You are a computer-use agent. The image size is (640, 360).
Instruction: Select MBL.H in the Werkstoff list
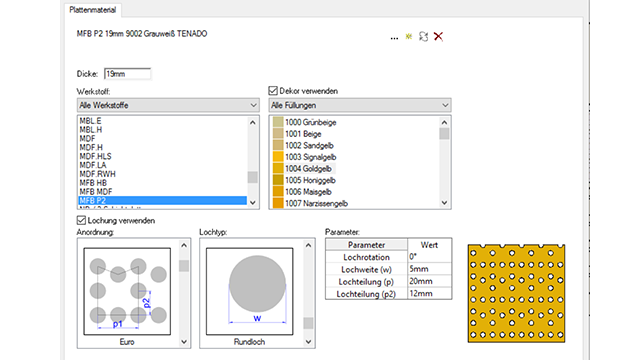[91, 130]
